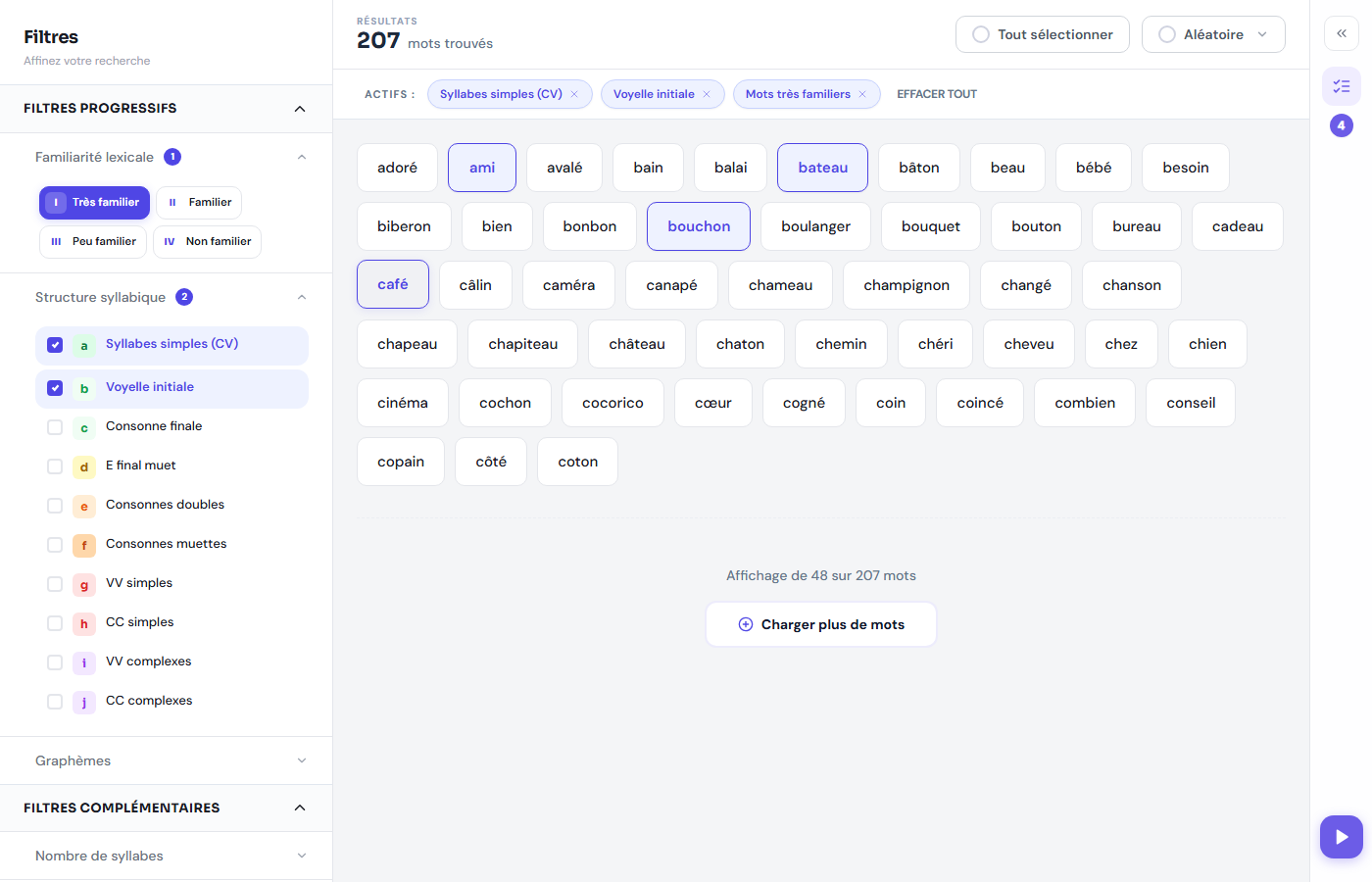Select the word conseil

click(1191, 403)
